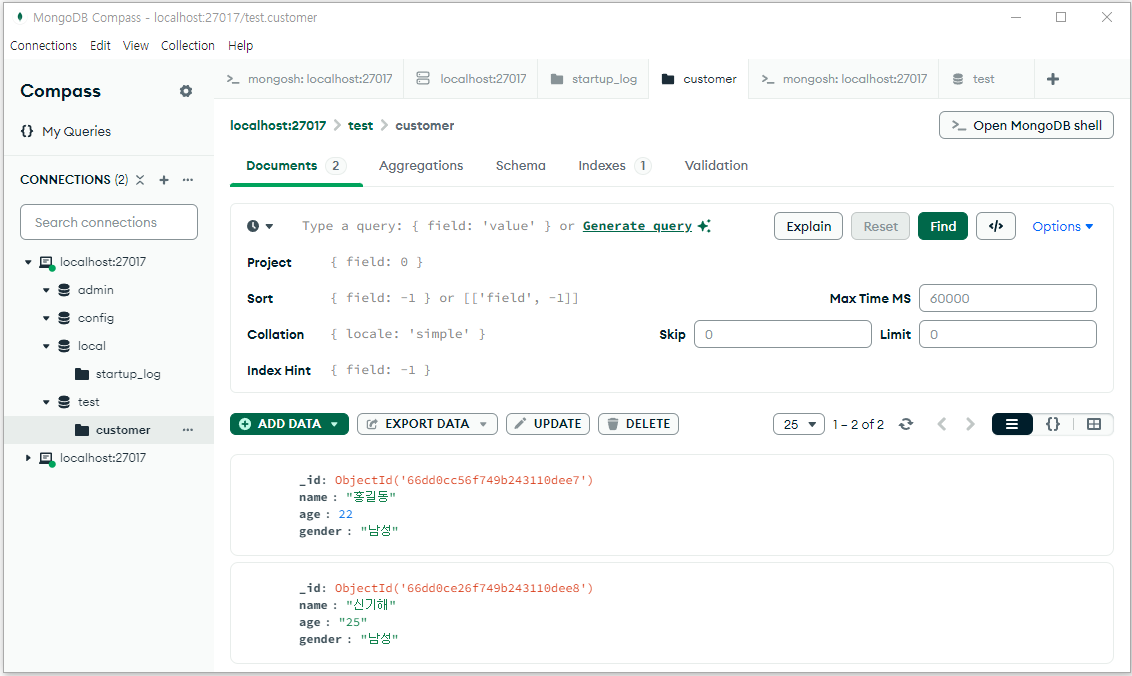Image resolution: width=1132 pixels, height=676 pixels.
Task: Expand the second localhost:27017 connection
Action: tap(28, 458)
